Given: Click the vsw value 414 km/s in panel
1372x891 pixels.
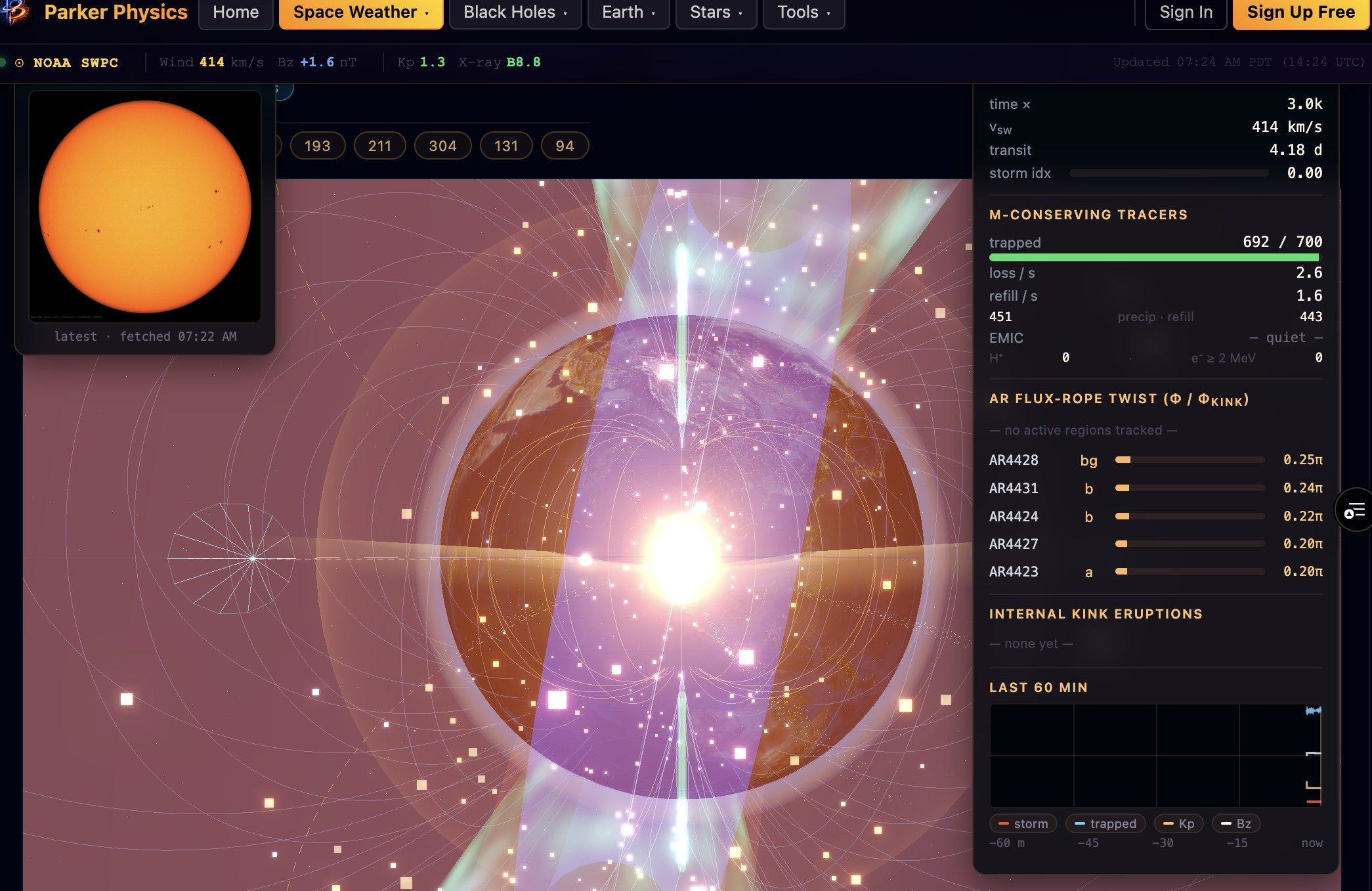Looking at the screenshot, I should (x=1287, y=127).
